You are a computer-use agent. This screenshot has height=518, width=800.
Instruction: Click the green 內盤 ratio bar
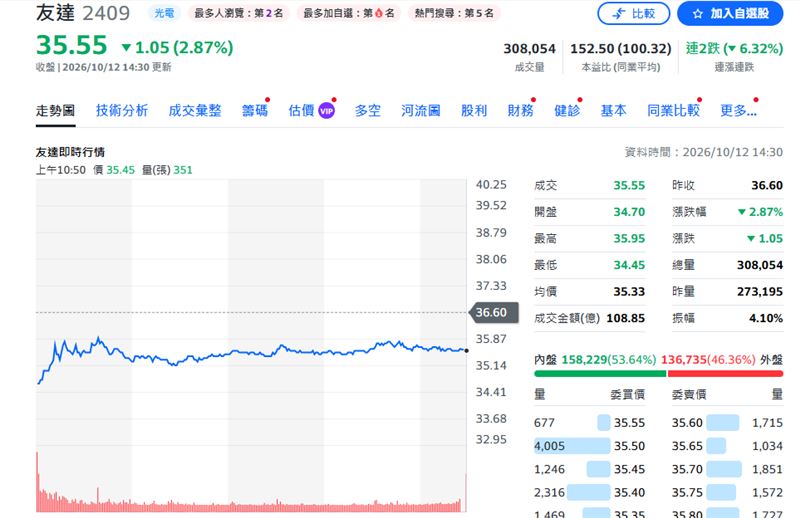[x=600, y=374]
